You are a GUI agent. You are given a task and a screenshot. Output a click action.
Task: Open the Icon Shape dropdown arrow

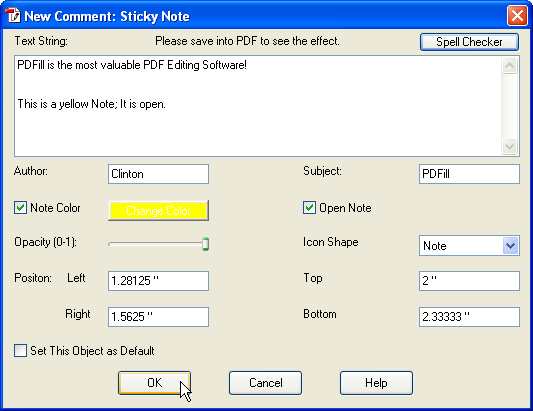510,246
